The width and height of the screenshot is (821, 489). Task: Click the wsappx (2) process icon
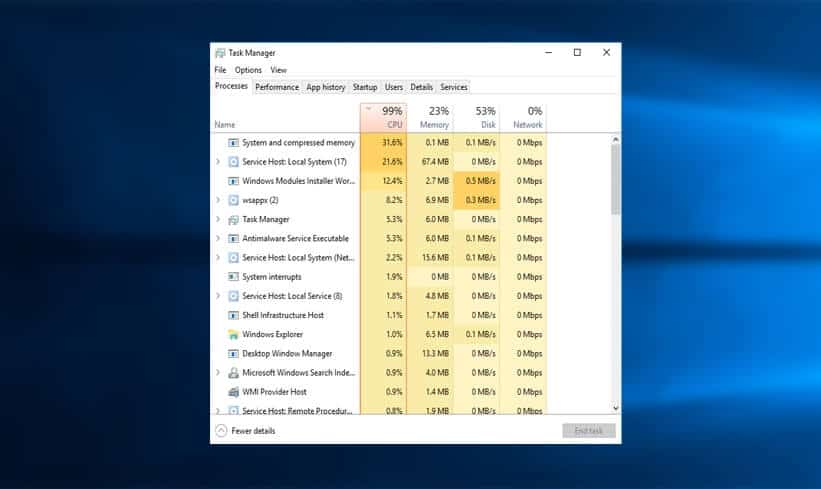coord(234,200)
